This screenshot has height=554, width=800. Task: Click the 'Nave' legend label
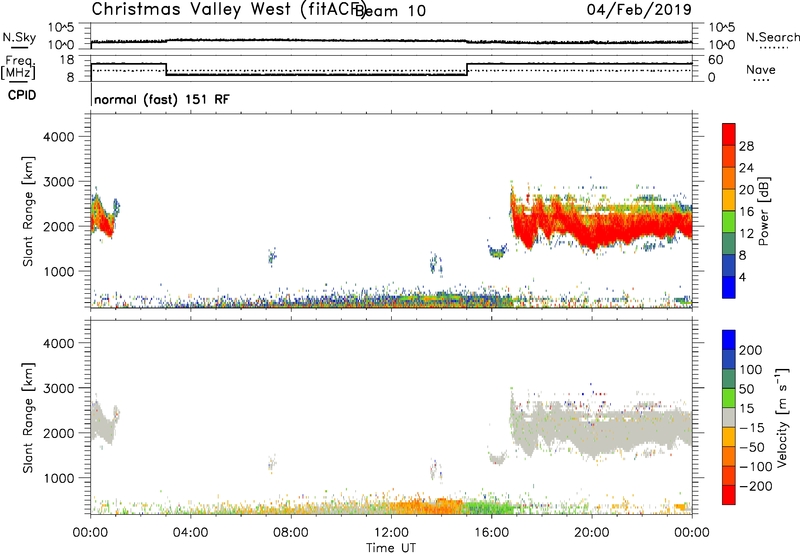(761, 69)
